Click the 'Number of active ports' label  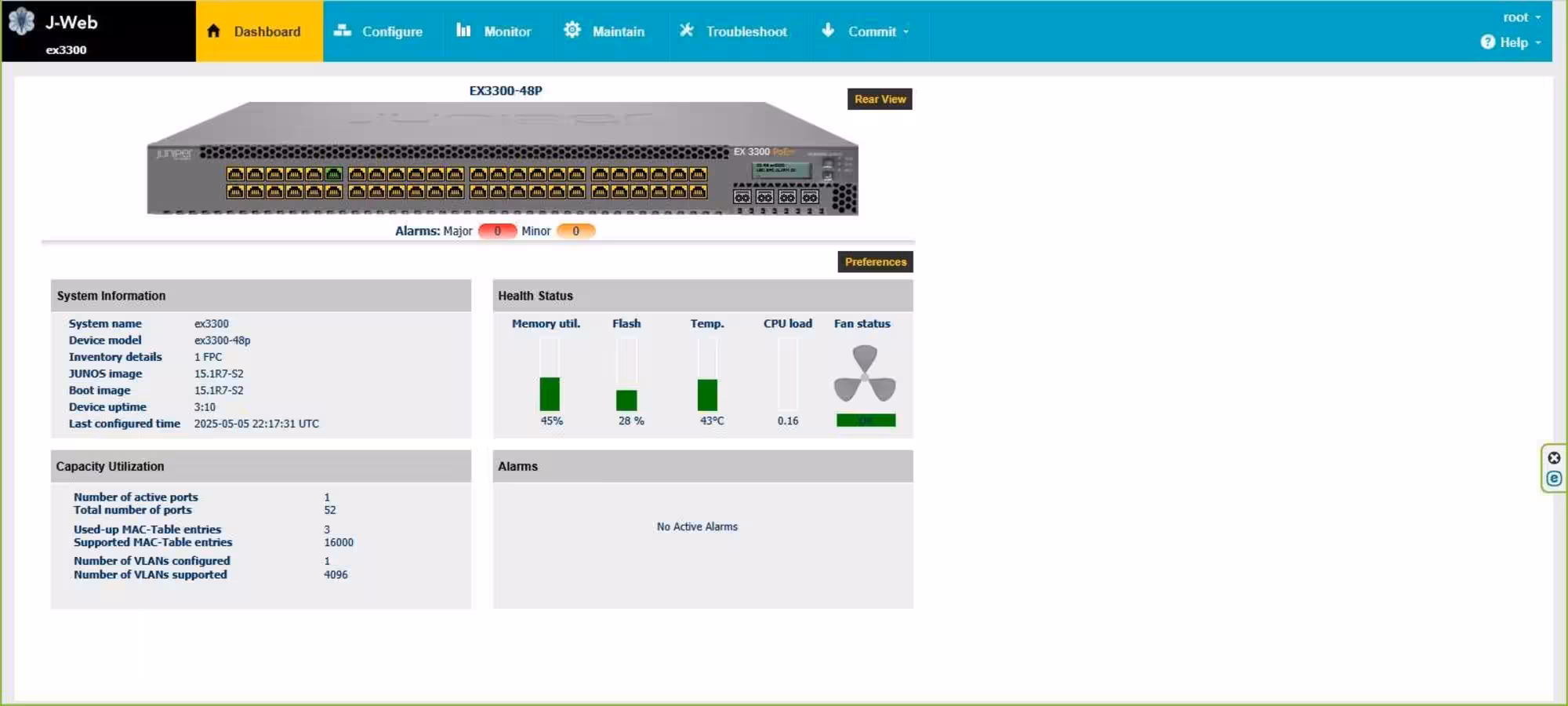(x=136, y=497)
